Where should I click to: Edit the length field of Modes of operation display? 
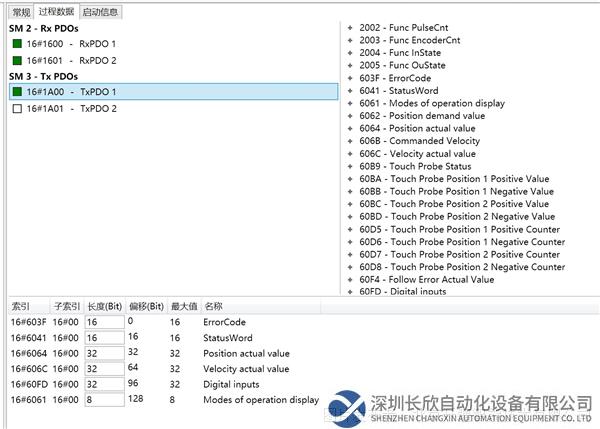coord(103,399)
